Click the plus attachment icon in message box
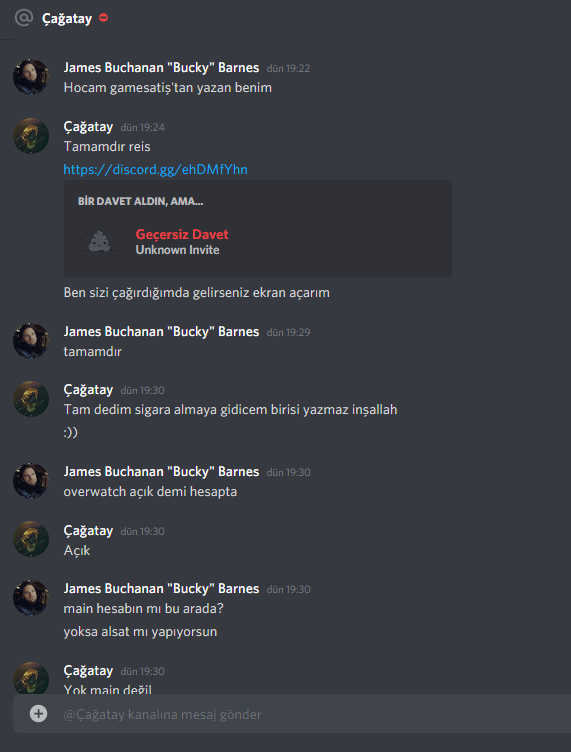Screen dimensions: 571x752 click(38, 714)
